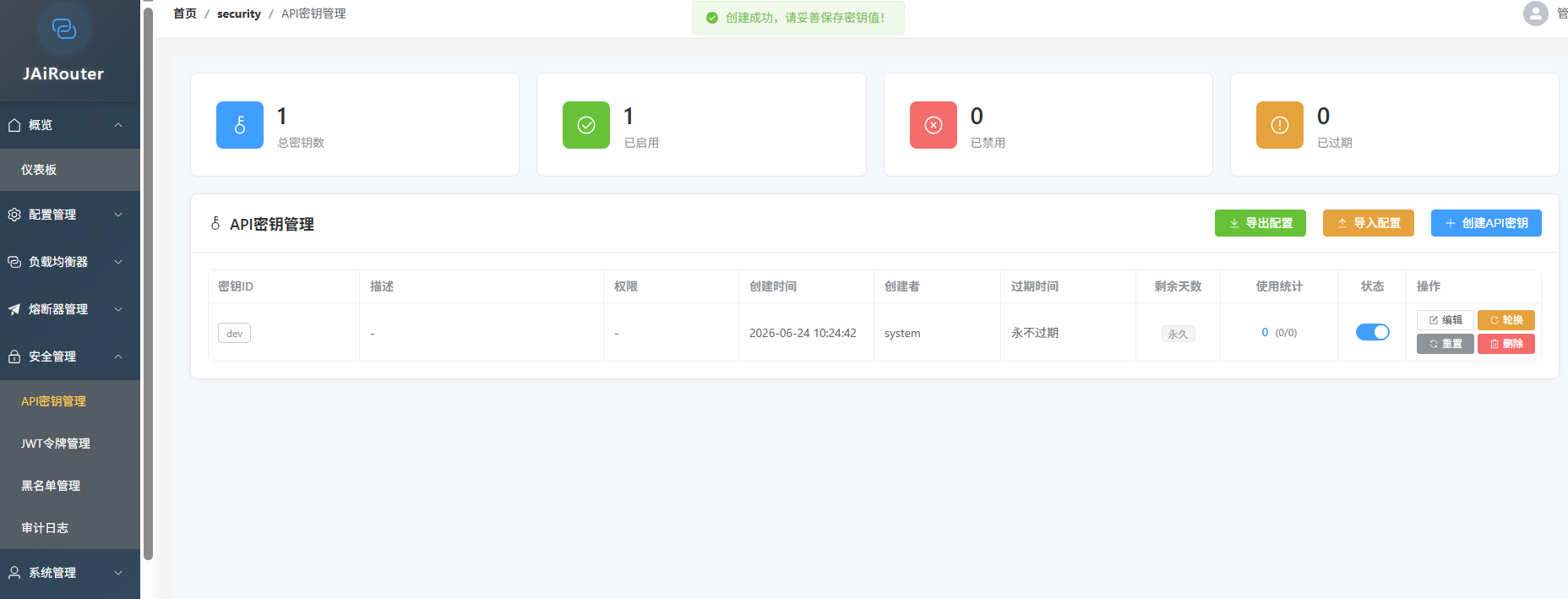Click 编辑 button for dev key

point(1445,320)
